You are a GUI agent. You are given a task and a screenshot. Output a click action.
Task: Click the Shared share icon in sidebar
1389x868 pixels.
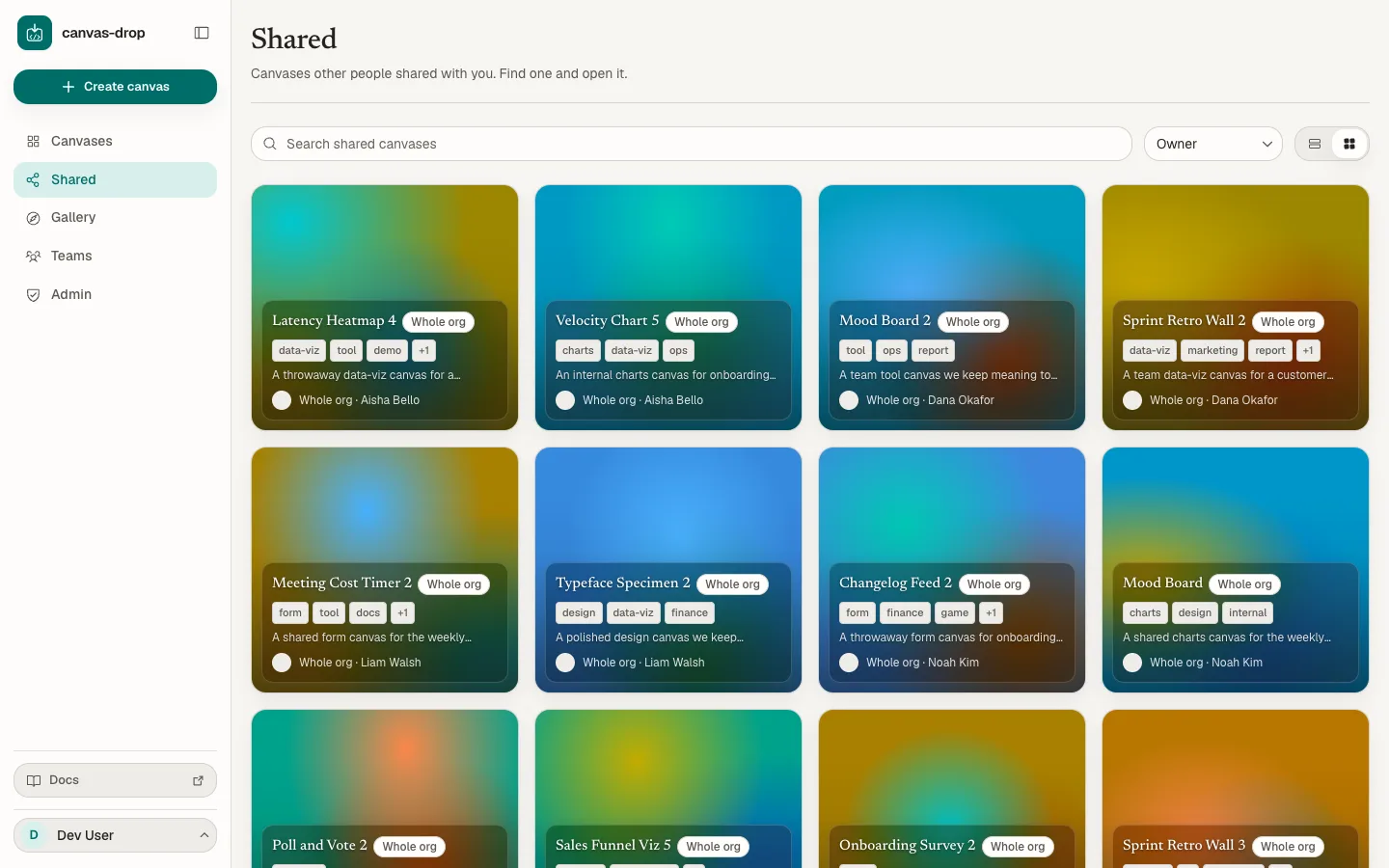[33, 180]
